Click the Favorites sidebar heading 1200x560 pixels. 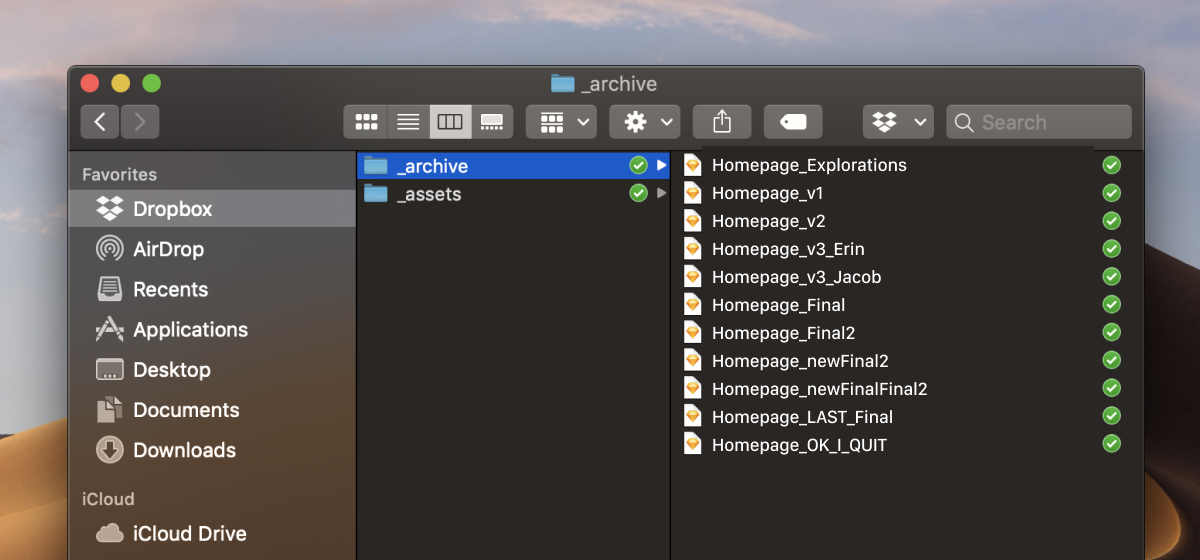[x=119, y=174]
